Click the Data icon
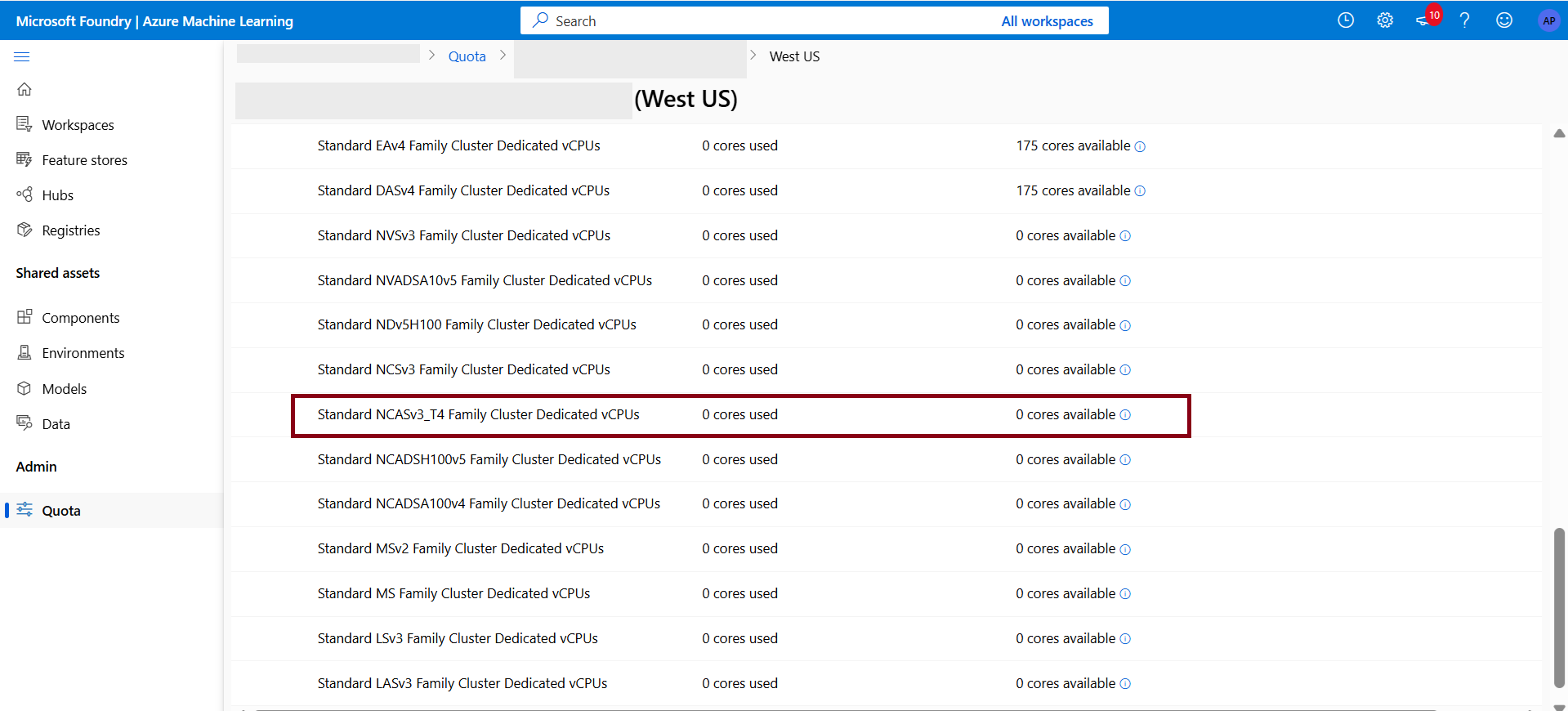 (x=25, y=423)
